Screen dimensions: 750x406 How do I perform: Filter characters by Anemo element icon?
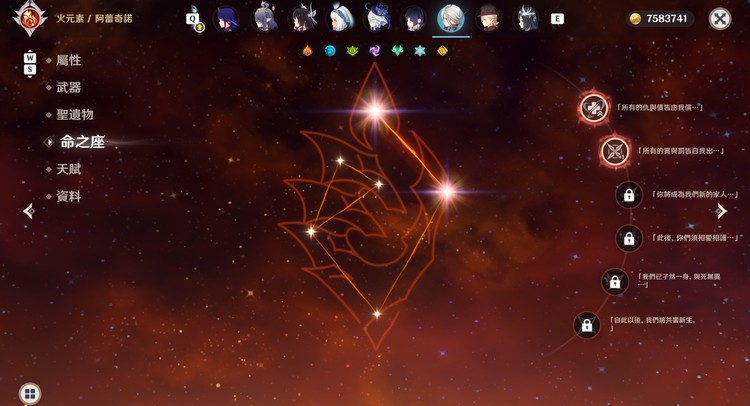pyautogui.click(x=397, y=50)
